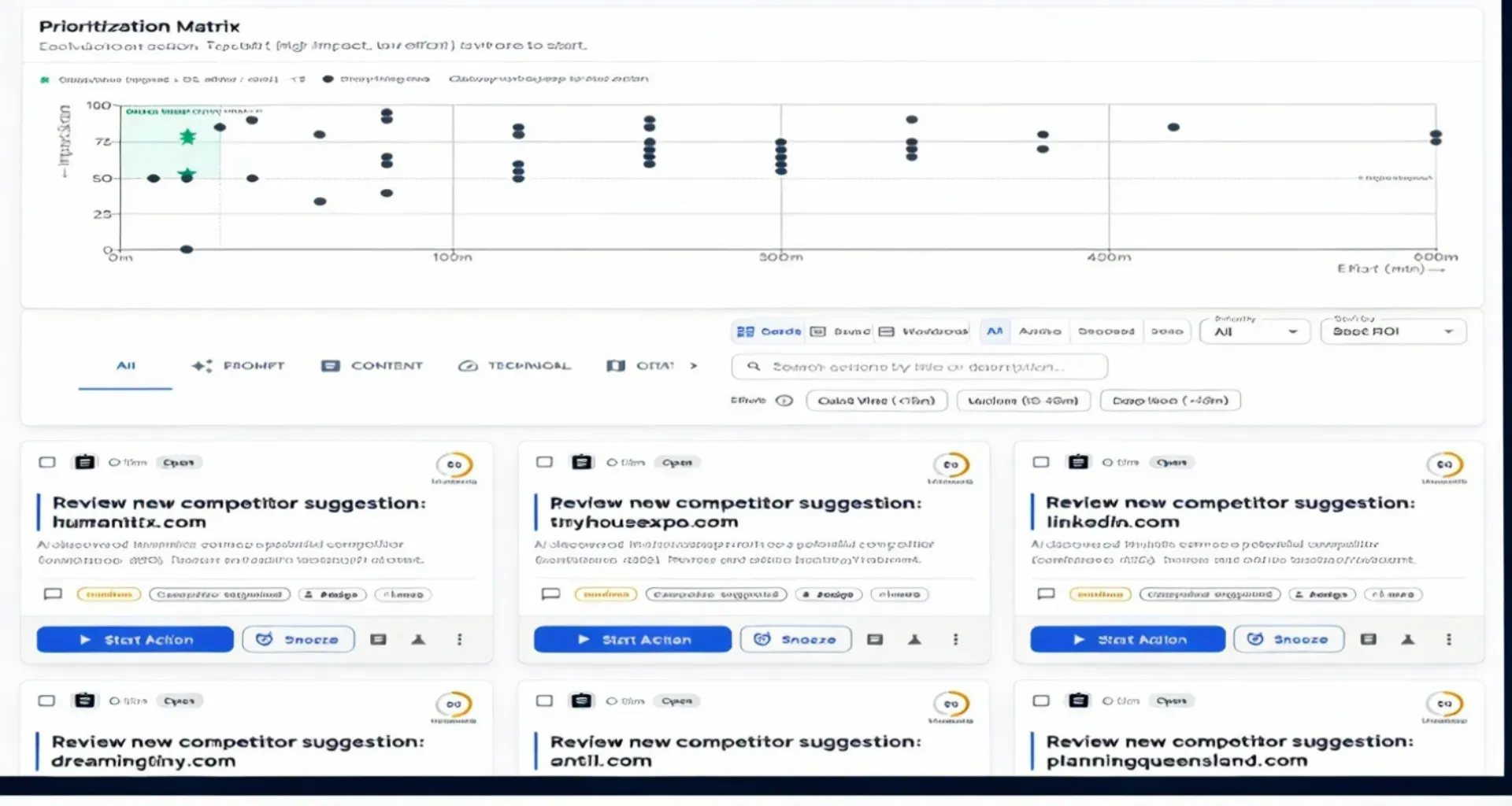Open more options menu on linkedin.com card
The height and width of the screenshot is (806, 1512).
1449,639
